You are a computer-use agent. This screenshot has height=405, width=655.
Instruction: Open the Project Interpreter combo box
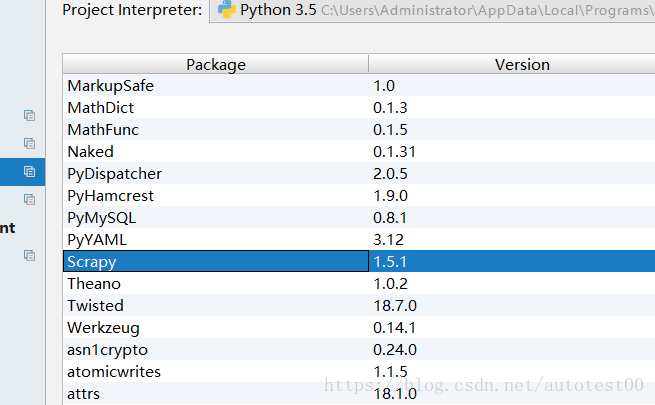[432, 10]
